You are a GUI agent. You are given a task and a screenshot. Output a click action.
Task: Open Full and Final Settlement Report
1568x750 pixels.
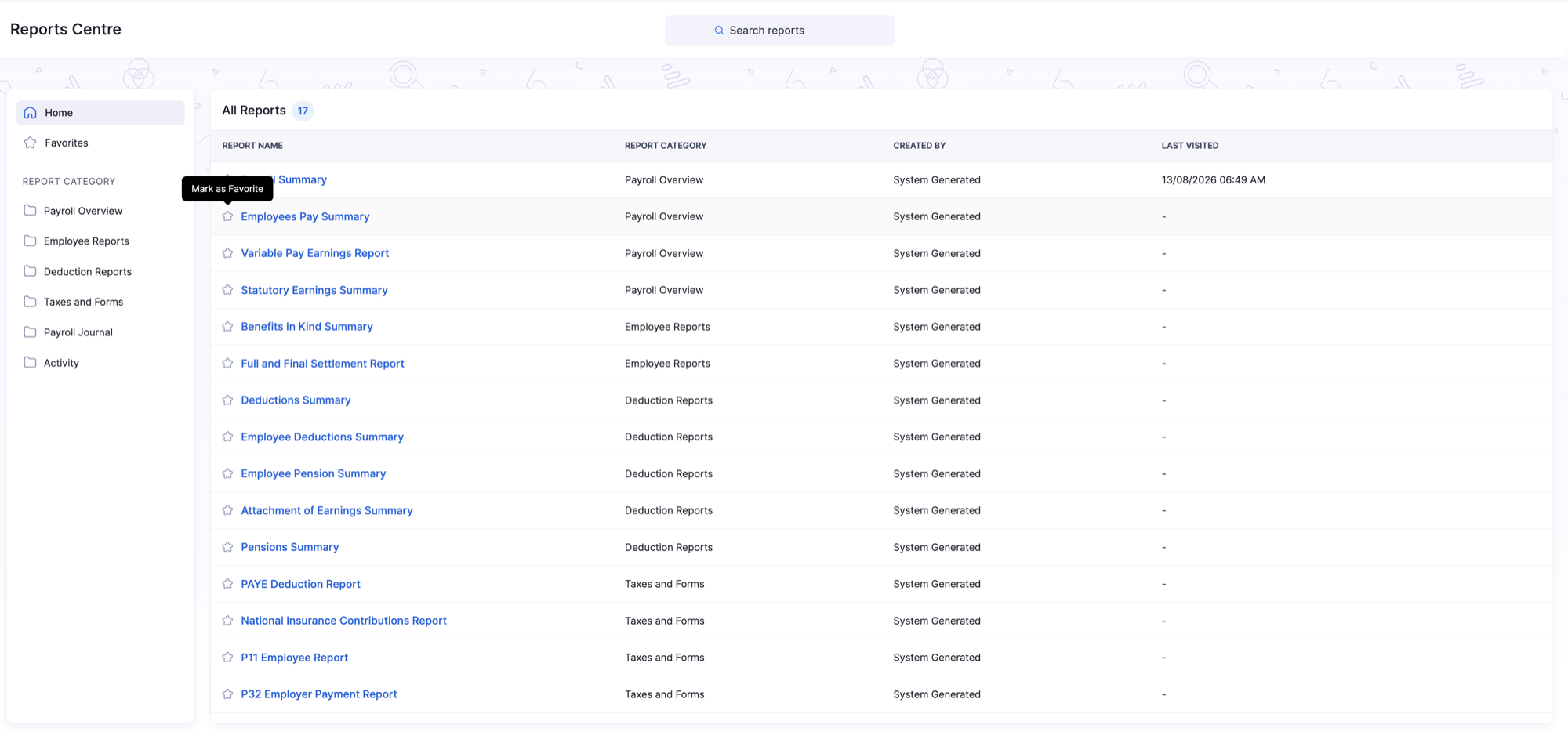tap(322, 364)
